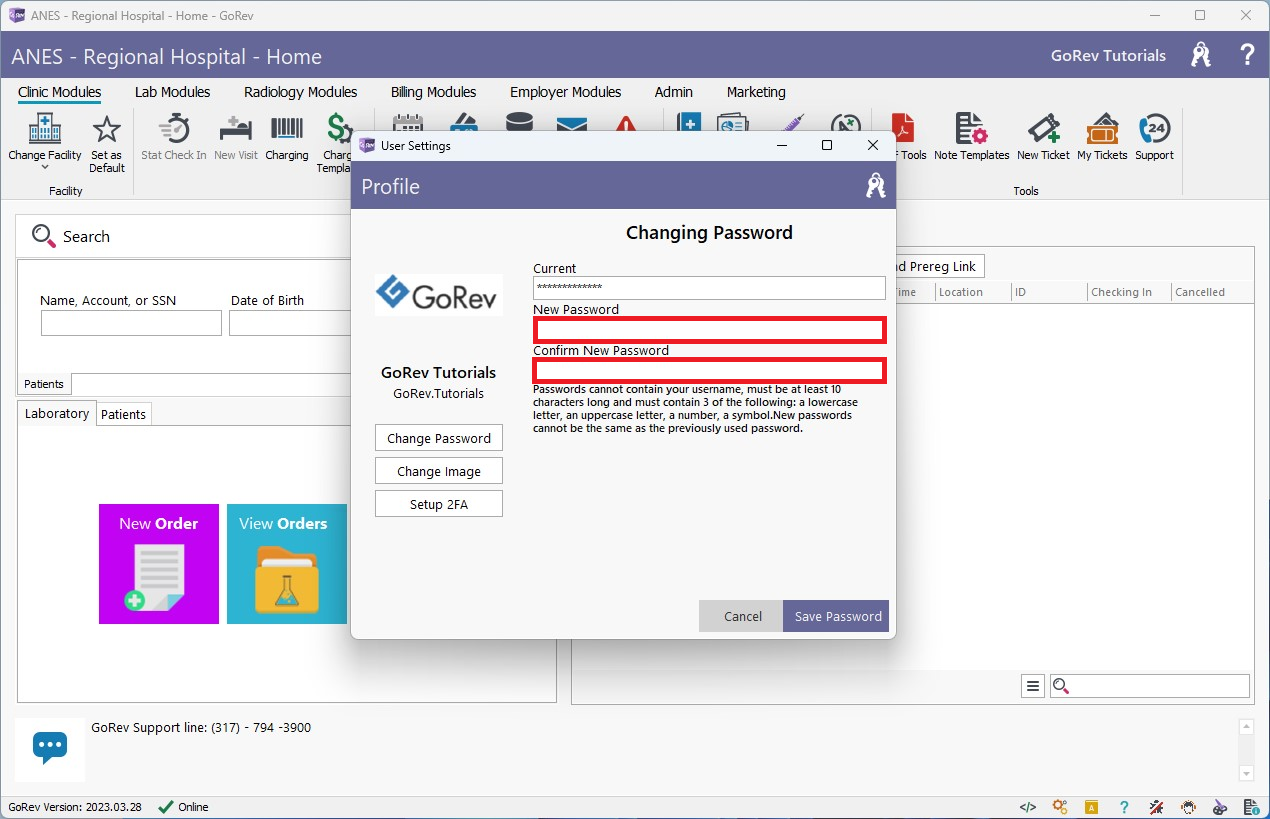Select the Patients tab next to Laboratory
This screenshot has width=1270, height=819.
tap(124, 415)
